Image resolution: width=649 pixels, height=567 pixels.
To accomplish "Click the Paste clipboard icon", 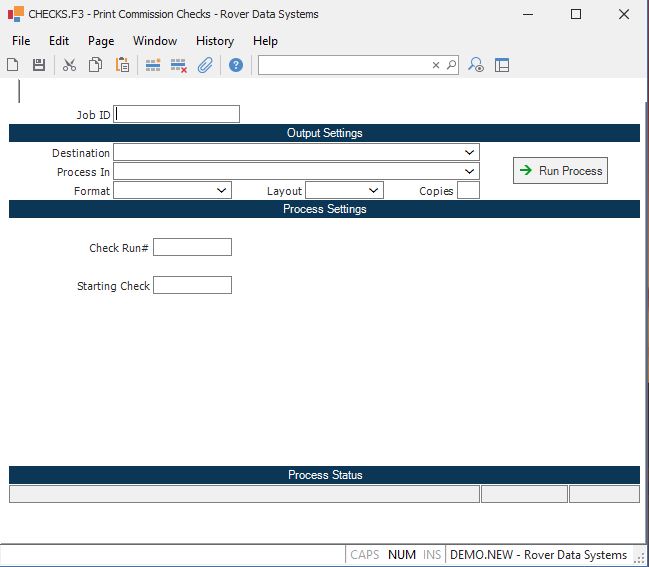I will click(122, 65).
